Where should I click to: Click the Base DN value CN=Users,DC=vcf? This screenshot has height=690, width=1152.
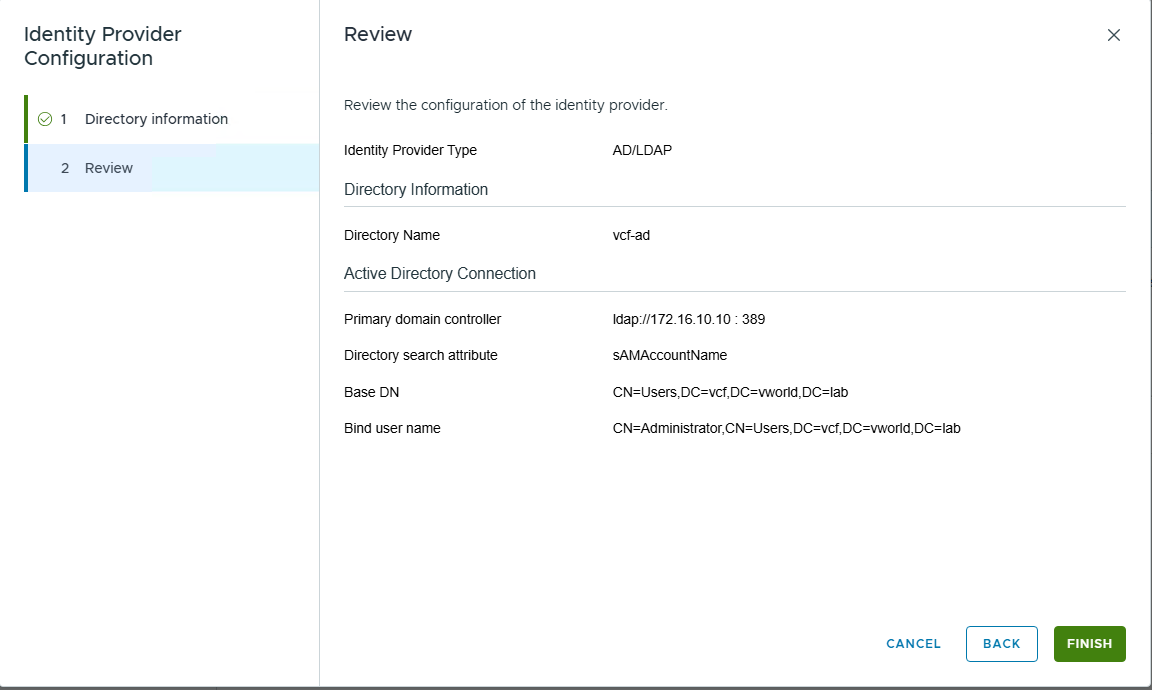click(x=730, y=392)
